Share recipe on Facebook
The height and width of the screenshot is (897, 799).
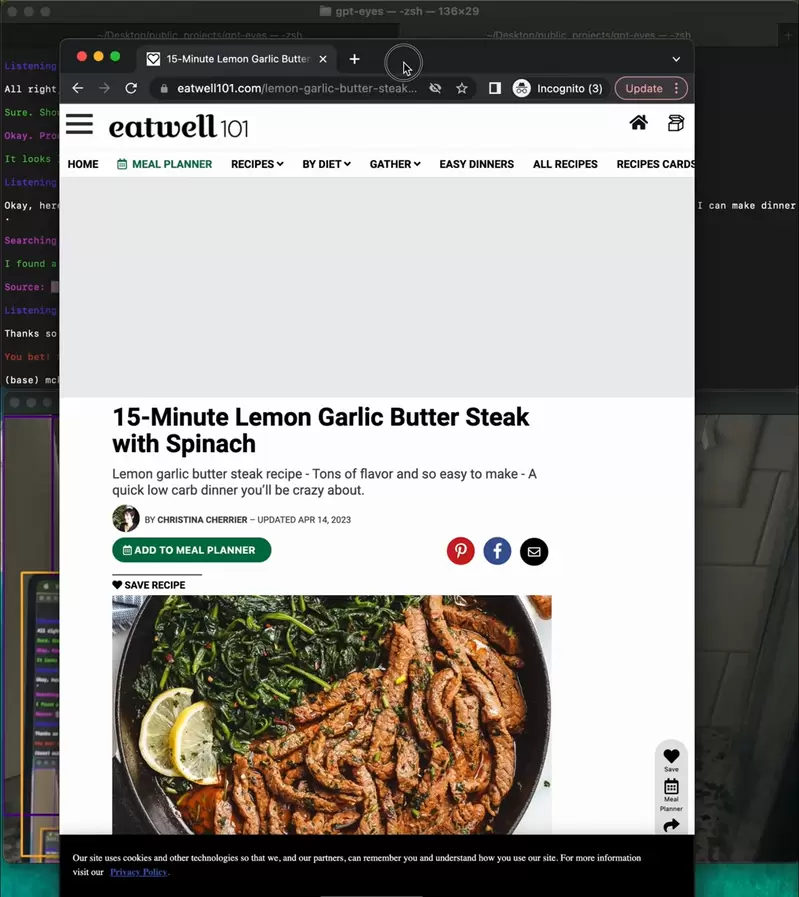pyautogui.click(x=497, y=551)
